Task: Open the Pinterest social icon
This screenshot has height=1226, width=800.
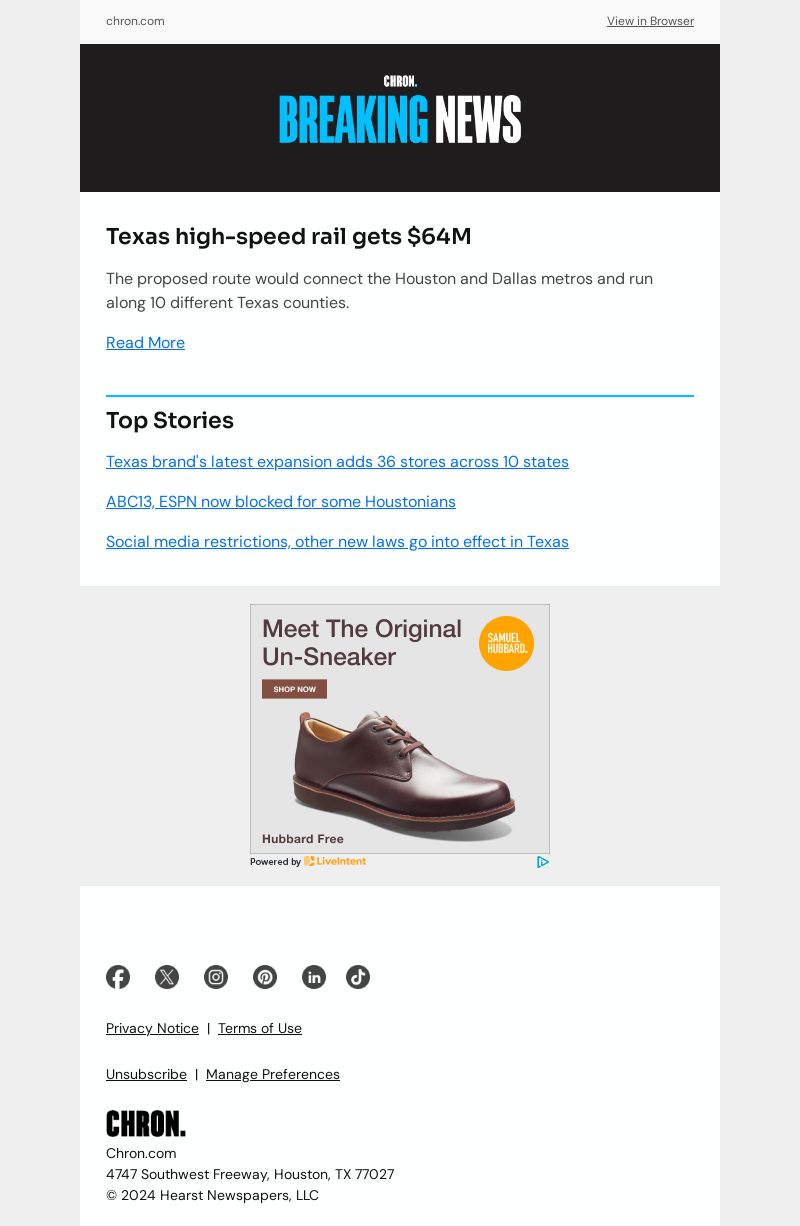Action: pos(265,977)
